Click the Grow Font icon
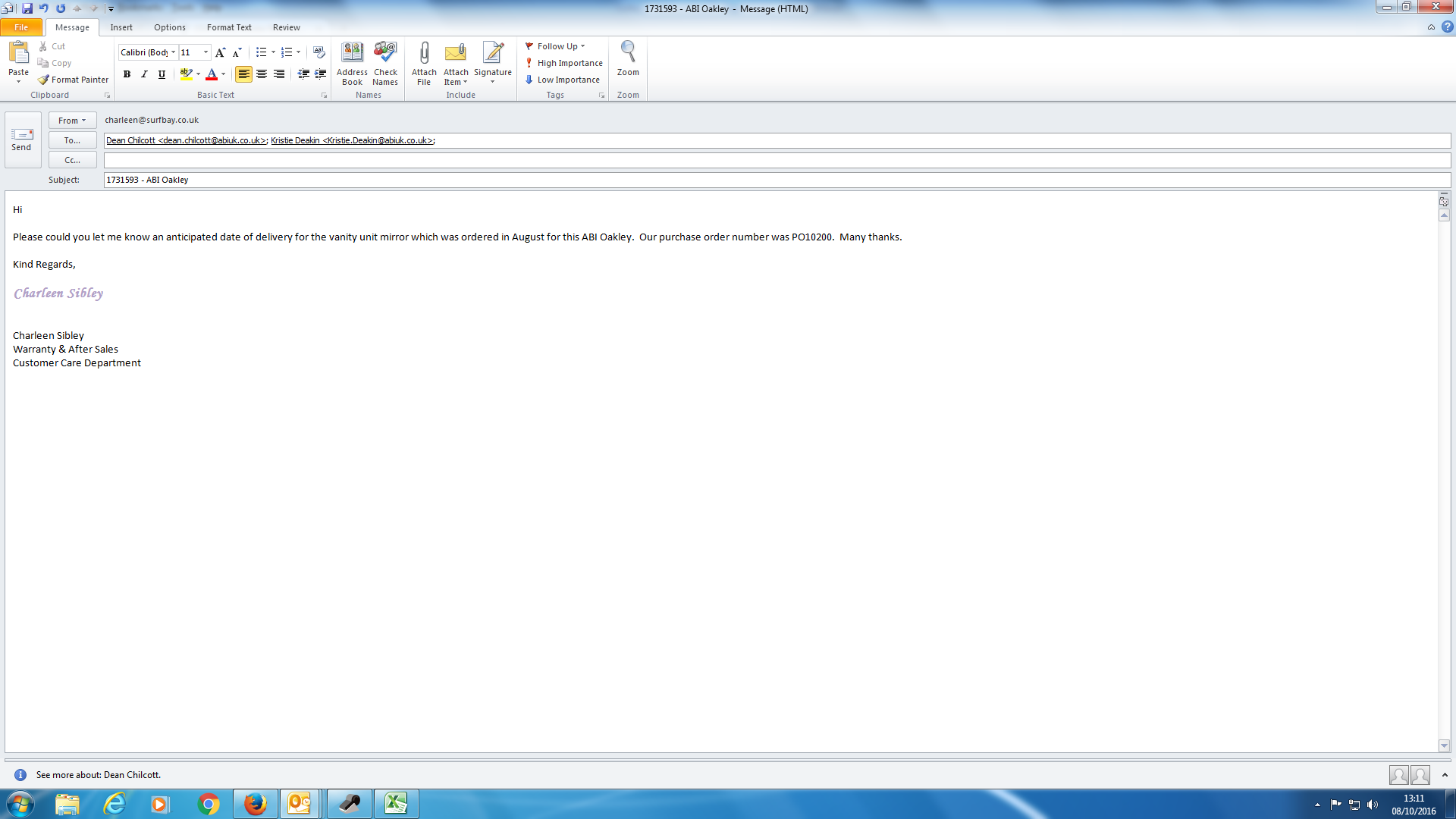This screenshot has width=1456, height=819. [220, 52]
